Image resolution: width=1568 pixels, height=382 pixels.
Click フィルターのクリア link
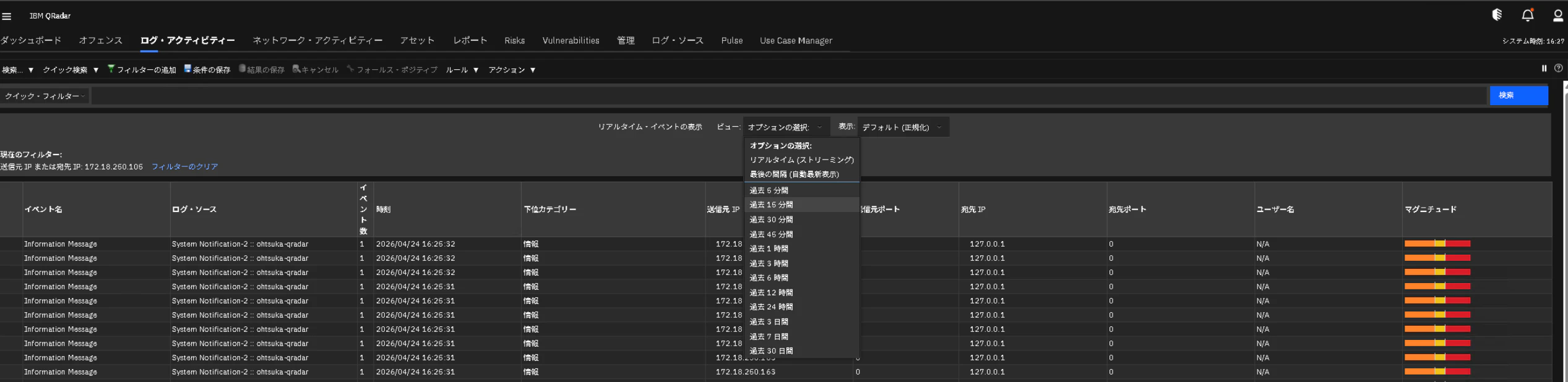184,167
